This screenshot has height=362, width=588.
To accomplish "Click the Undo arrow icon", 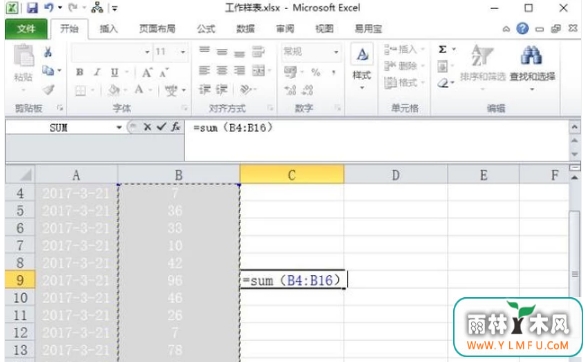I will tap(49, 8).
